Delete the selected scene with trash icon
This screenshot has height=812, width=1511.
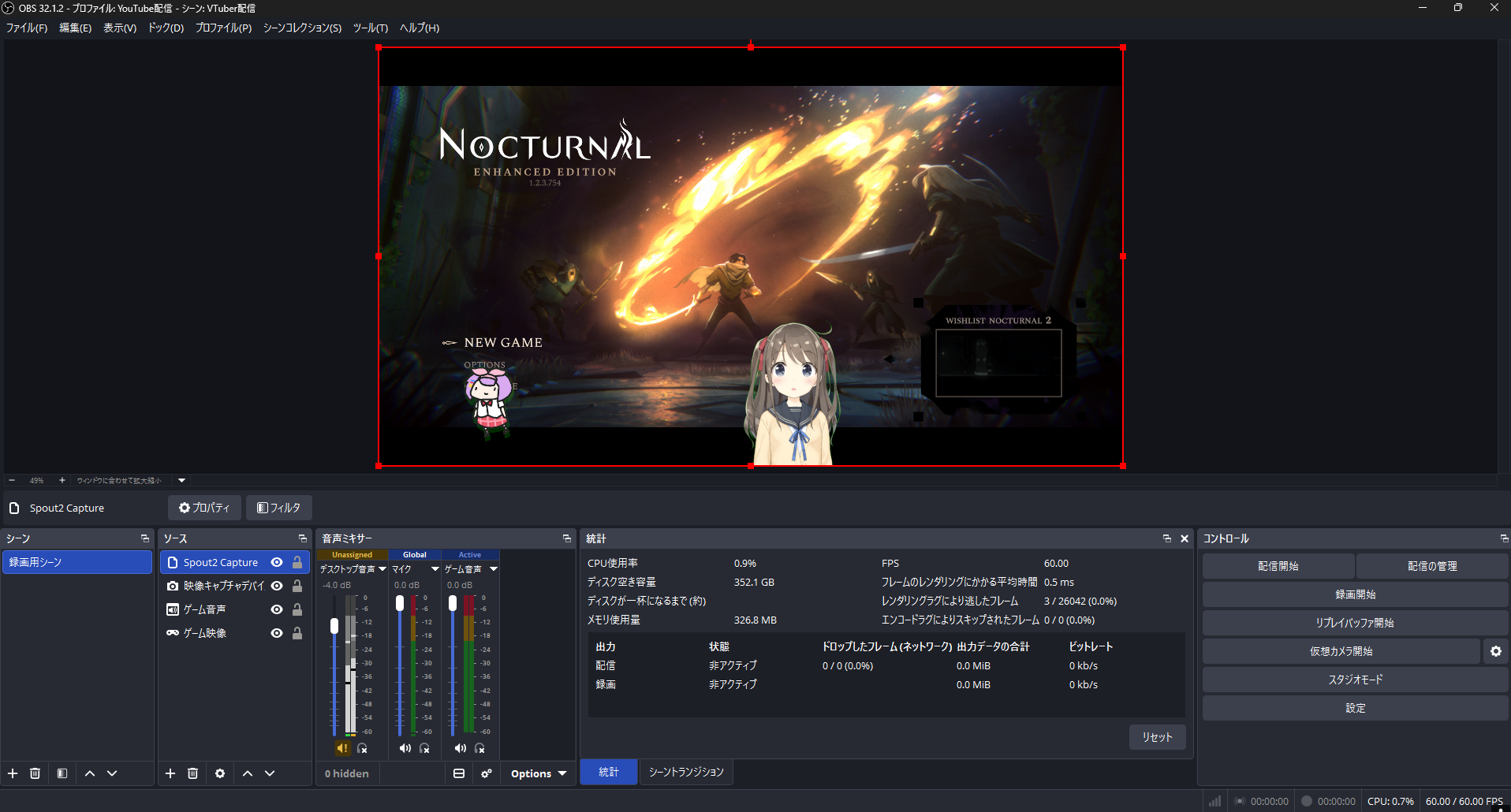[x=35, y=773]
